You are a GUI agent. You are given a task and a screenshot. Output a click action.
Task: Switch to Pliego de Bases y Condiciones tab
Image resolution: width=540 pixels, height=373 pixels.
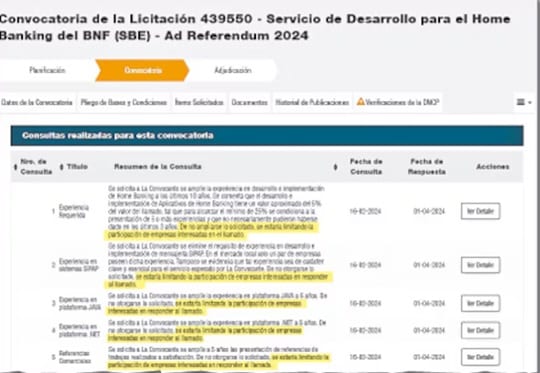tap(124, 102)
